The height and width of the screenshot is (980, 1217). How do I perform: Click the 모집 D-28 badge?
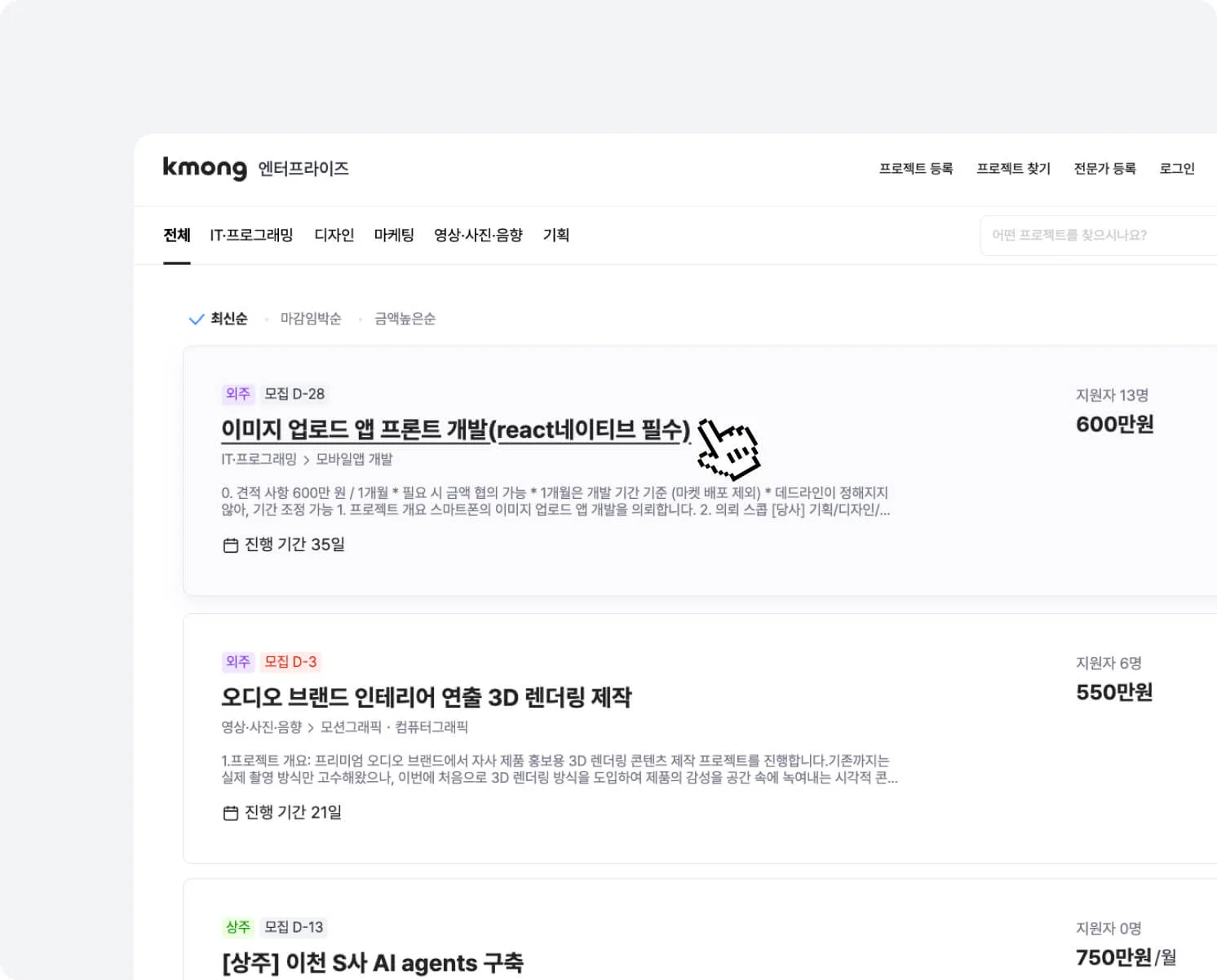click(294, 394)
